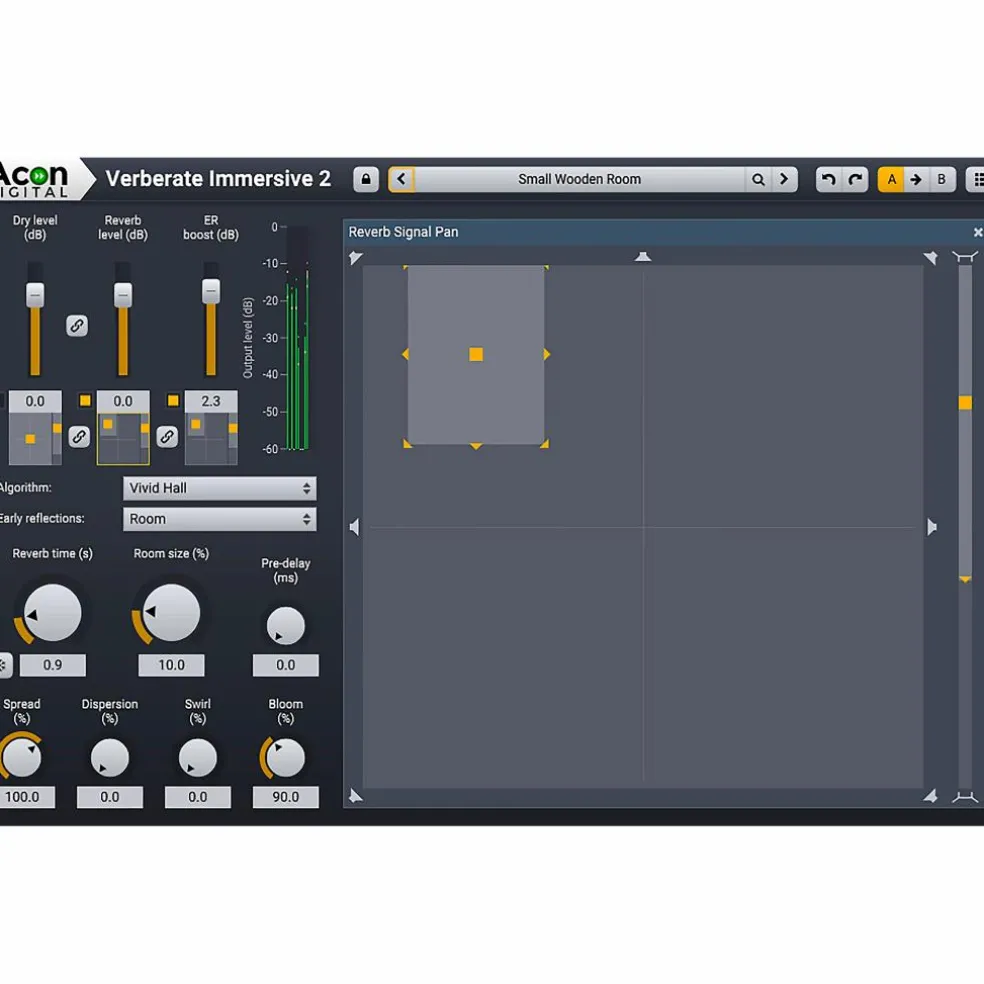The height and width of the screenshot is (984, 984).
Task: Link the Dry and Reverb level faders
Action: coord(77,326)
